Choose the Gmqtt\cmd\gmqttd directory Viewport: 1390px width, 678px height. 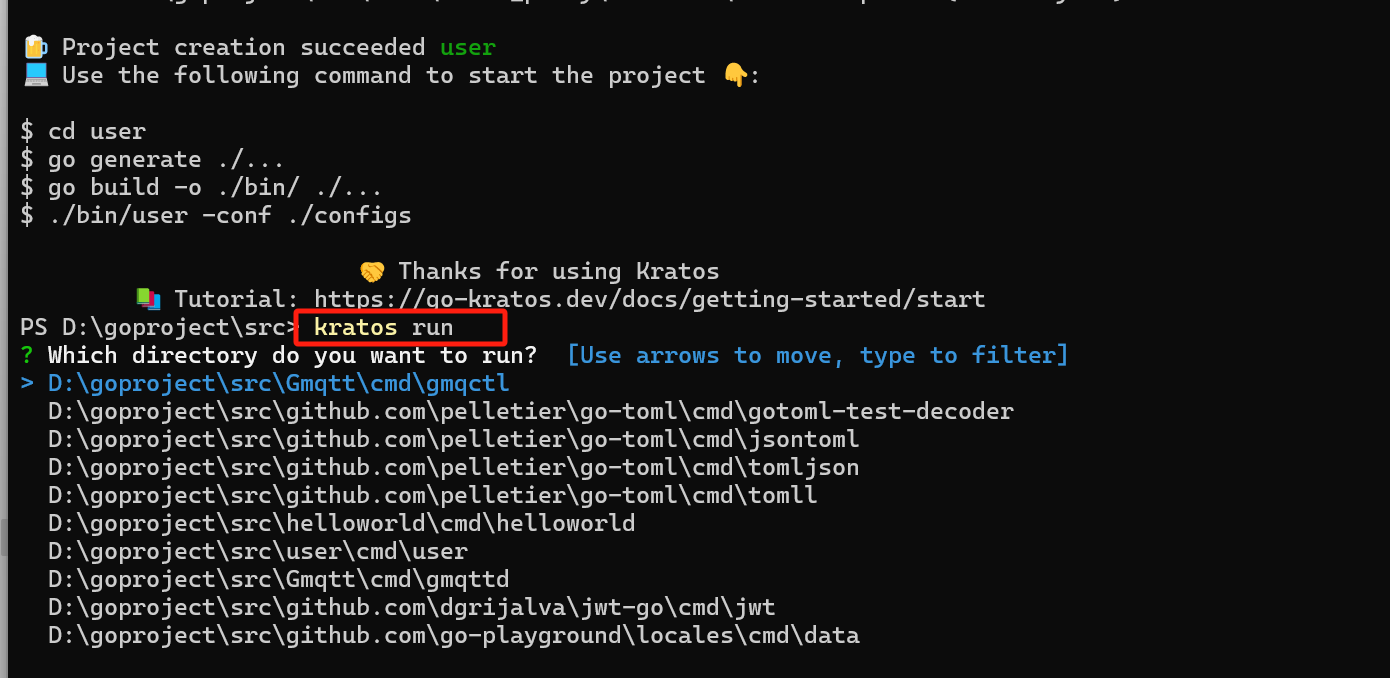pyautogui.click(x=279, y=579)
